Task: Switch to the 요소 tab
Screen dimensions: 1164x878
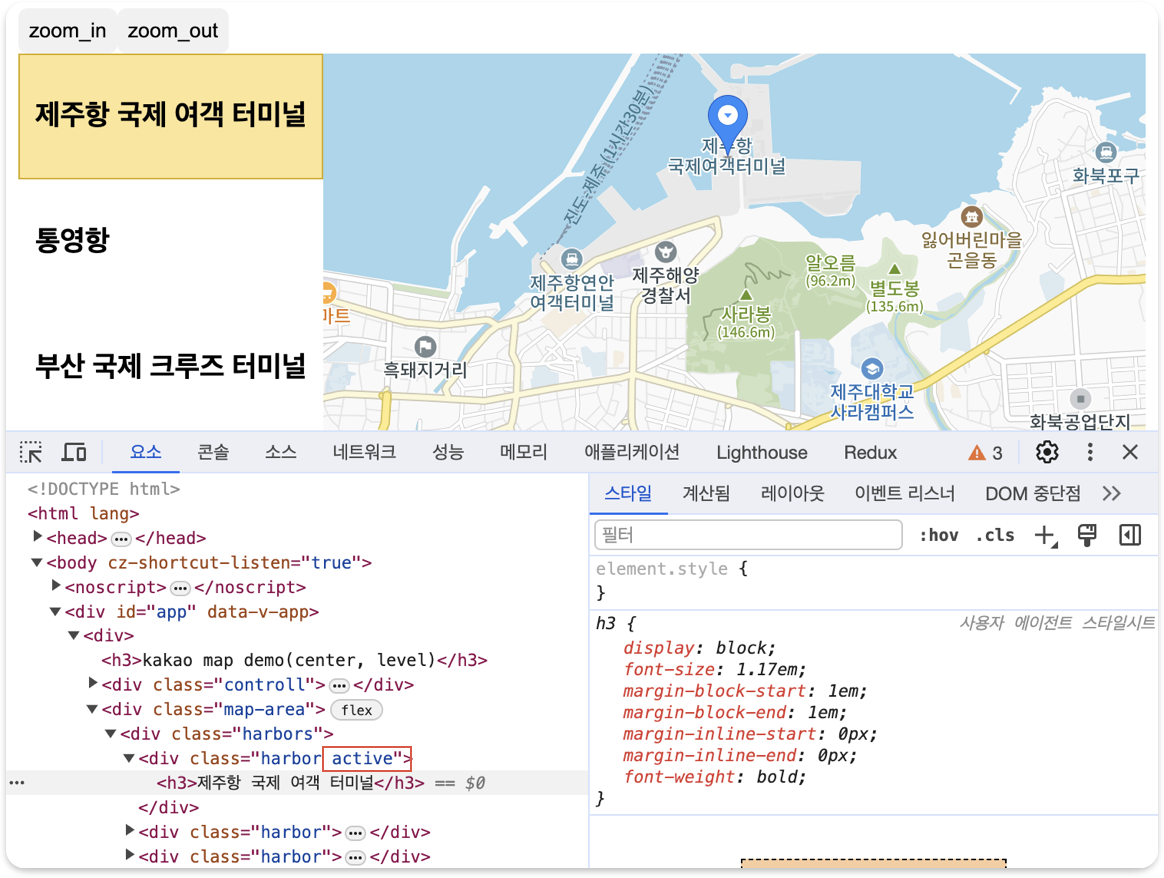Action: (x=146, y=452)
